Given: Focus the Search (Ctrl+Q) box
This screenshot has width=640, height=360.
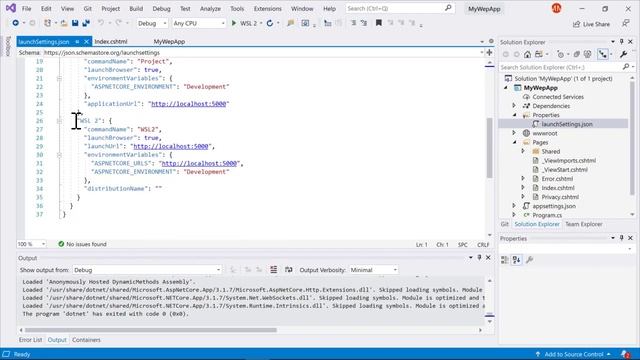Looking at the screenshot, I should pos(399,8).
